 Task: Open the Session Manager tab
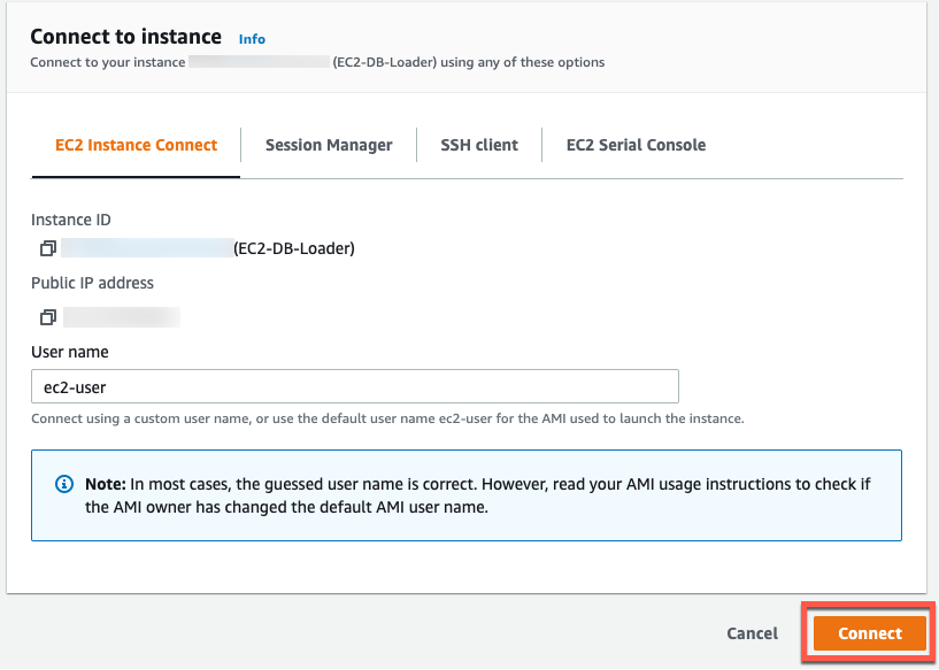328,145
